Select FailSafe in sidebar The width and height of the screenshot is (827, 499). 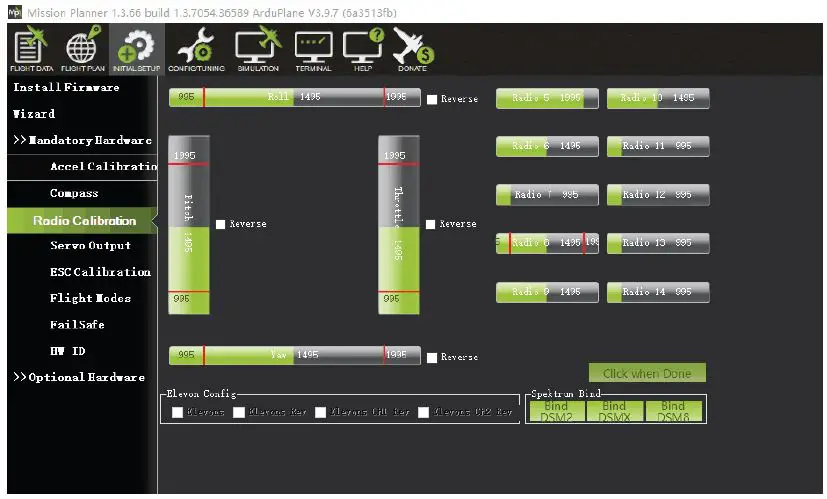point(77,325)
